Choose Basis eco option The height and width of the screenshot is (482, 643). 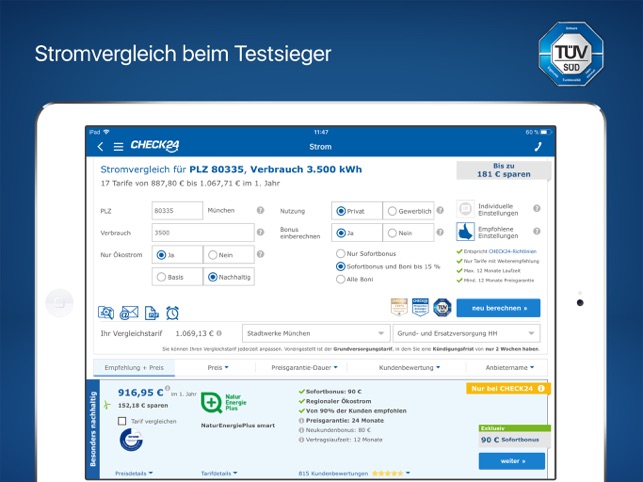click(x=177, y=277)
